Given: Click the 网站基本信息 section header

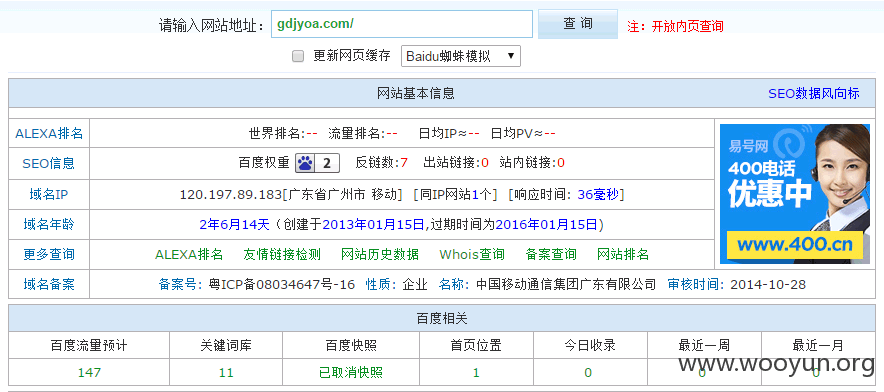Looking at the screenshot, I should (416, 94).
